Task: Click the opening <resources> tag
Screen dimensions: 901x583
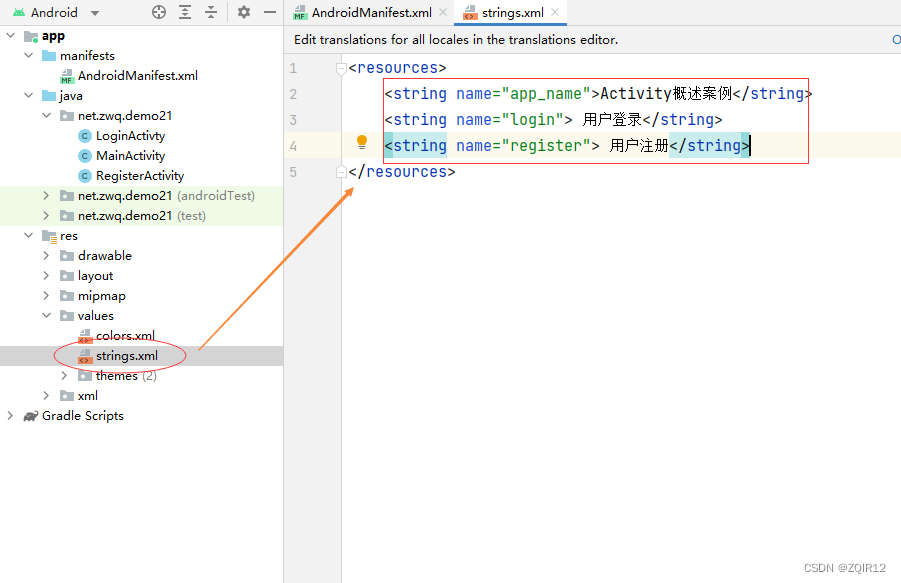Action: [x=397, y=68]
